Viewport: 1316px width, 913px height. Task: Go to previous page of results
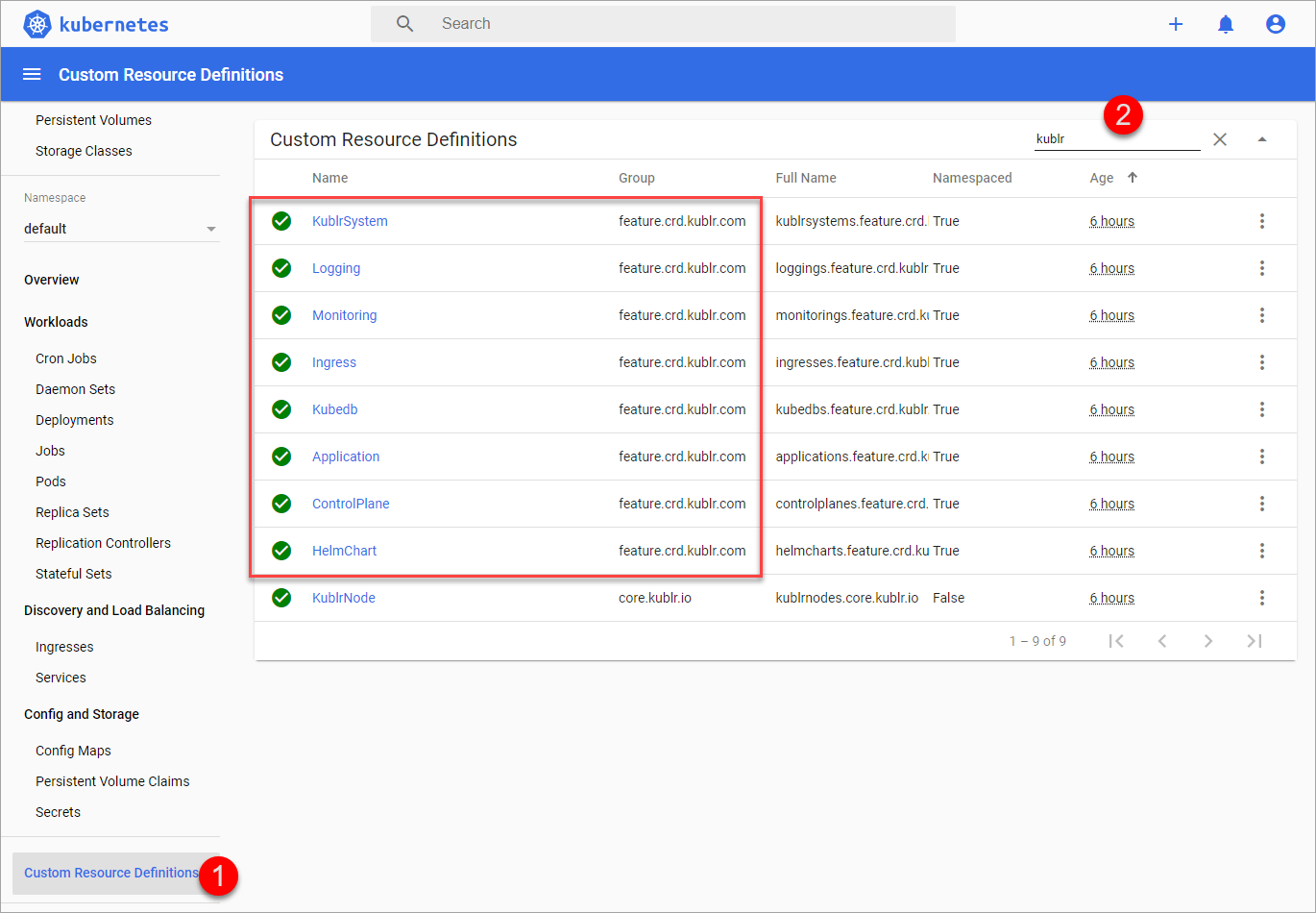[1162, 641]
